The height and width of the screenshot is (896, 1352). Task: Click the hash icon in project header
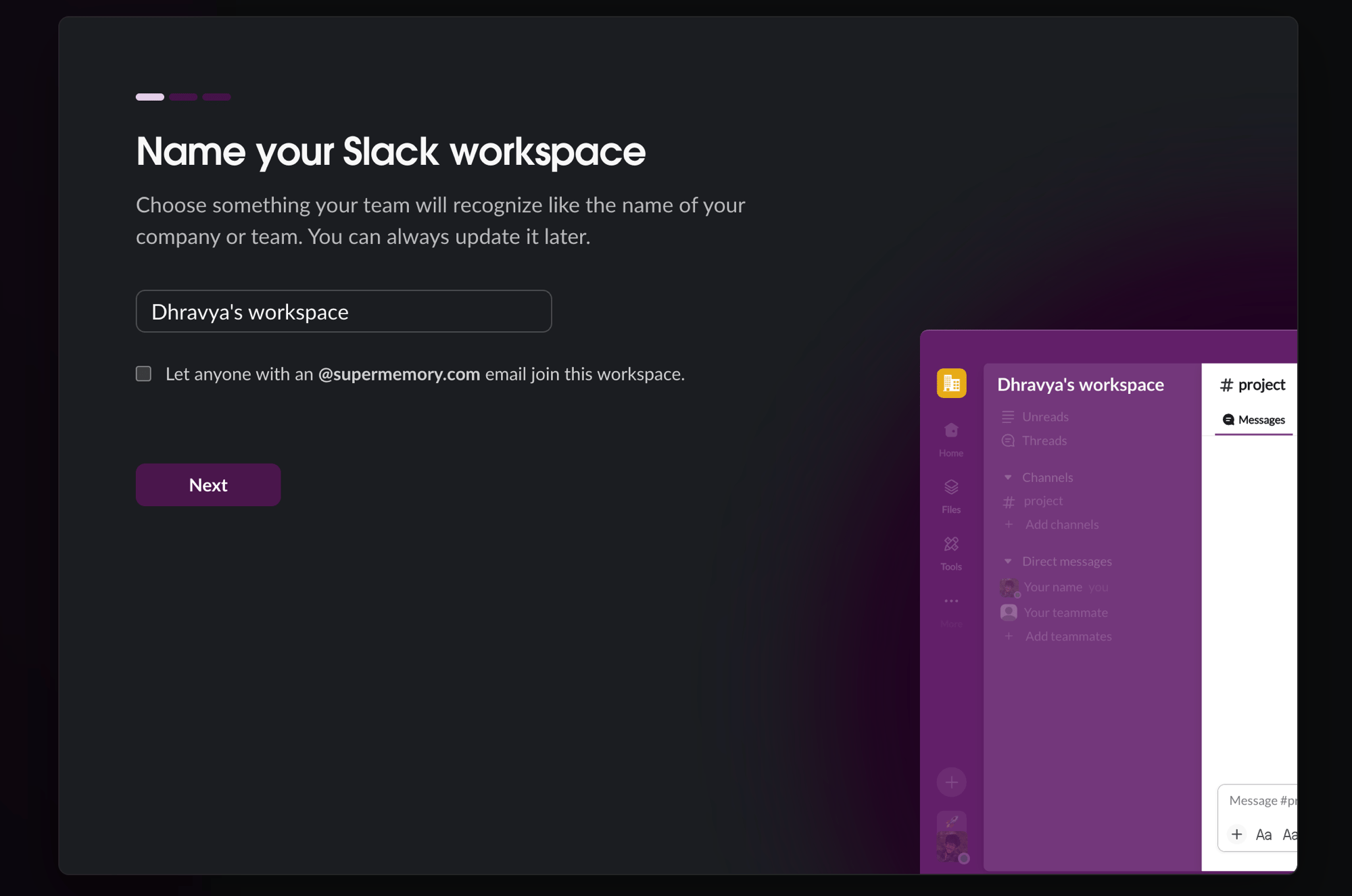pyautogui.click(x=1226, y=385)
